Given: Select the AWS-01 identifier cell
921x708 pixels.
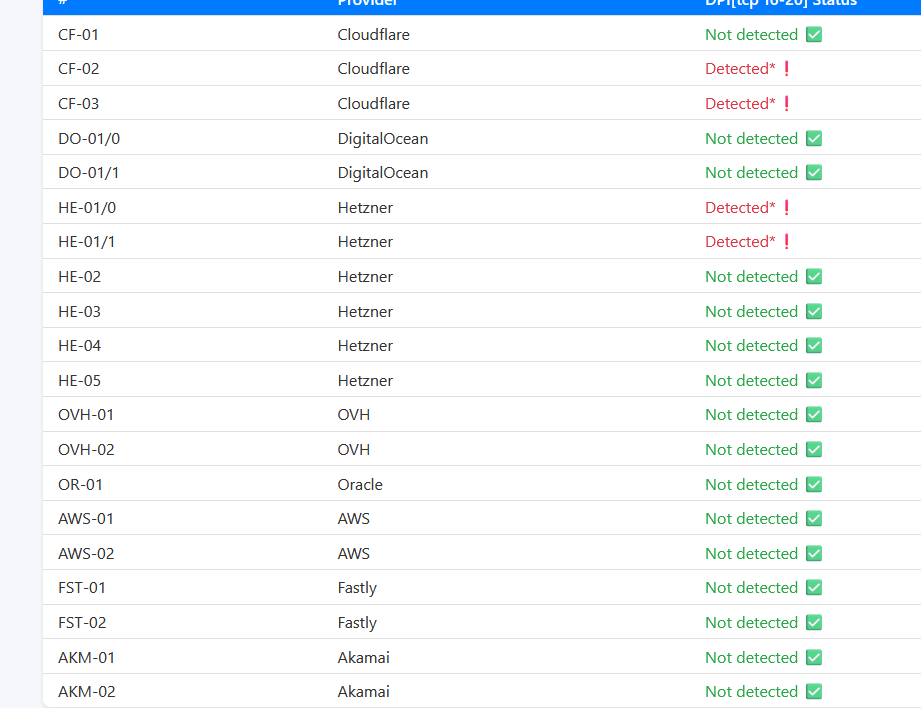Looking at the screenshot, I should [86, 519].
